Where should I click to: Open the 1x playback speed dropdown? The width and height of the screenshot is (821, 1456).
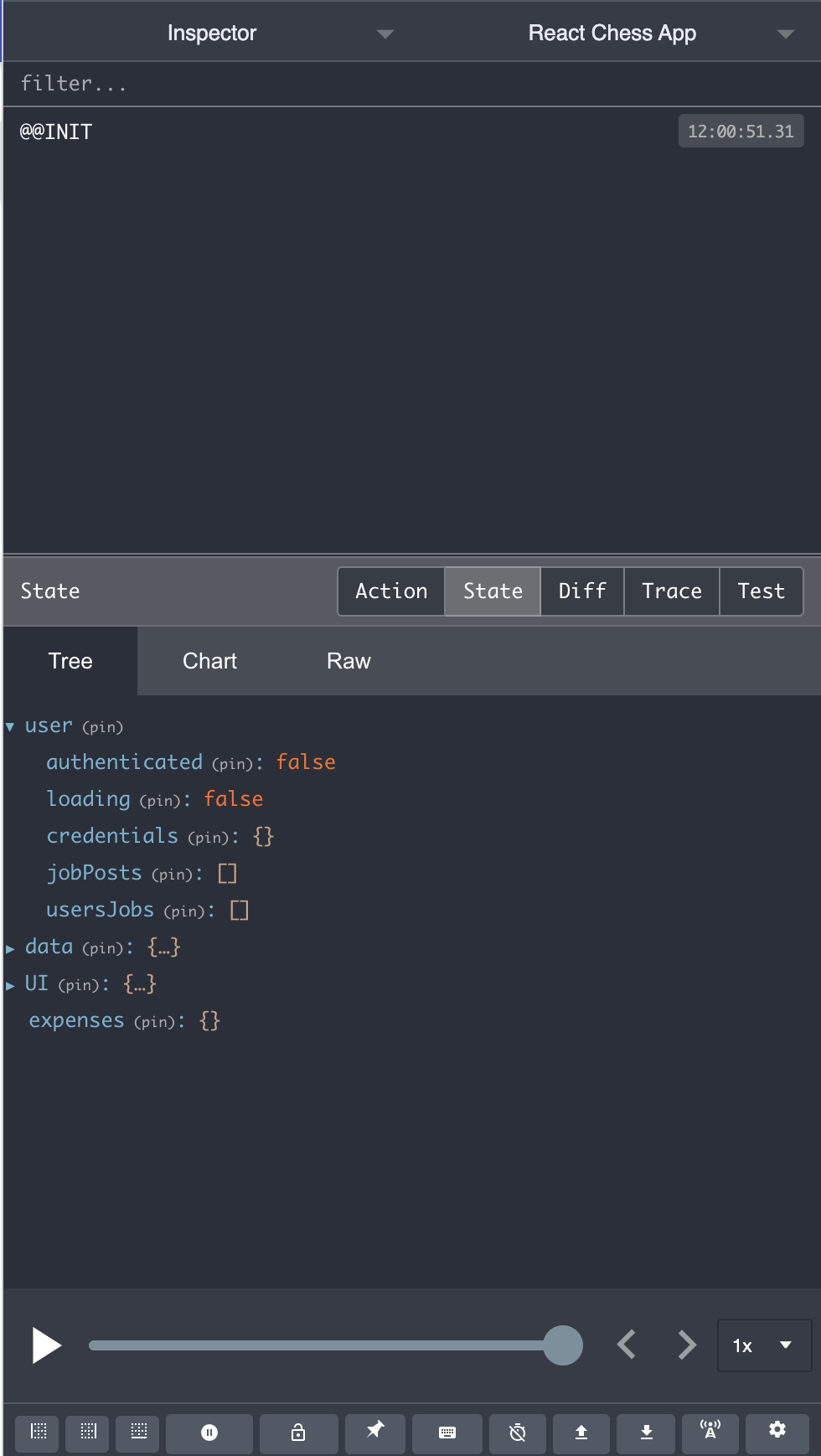coord(764,1345)
